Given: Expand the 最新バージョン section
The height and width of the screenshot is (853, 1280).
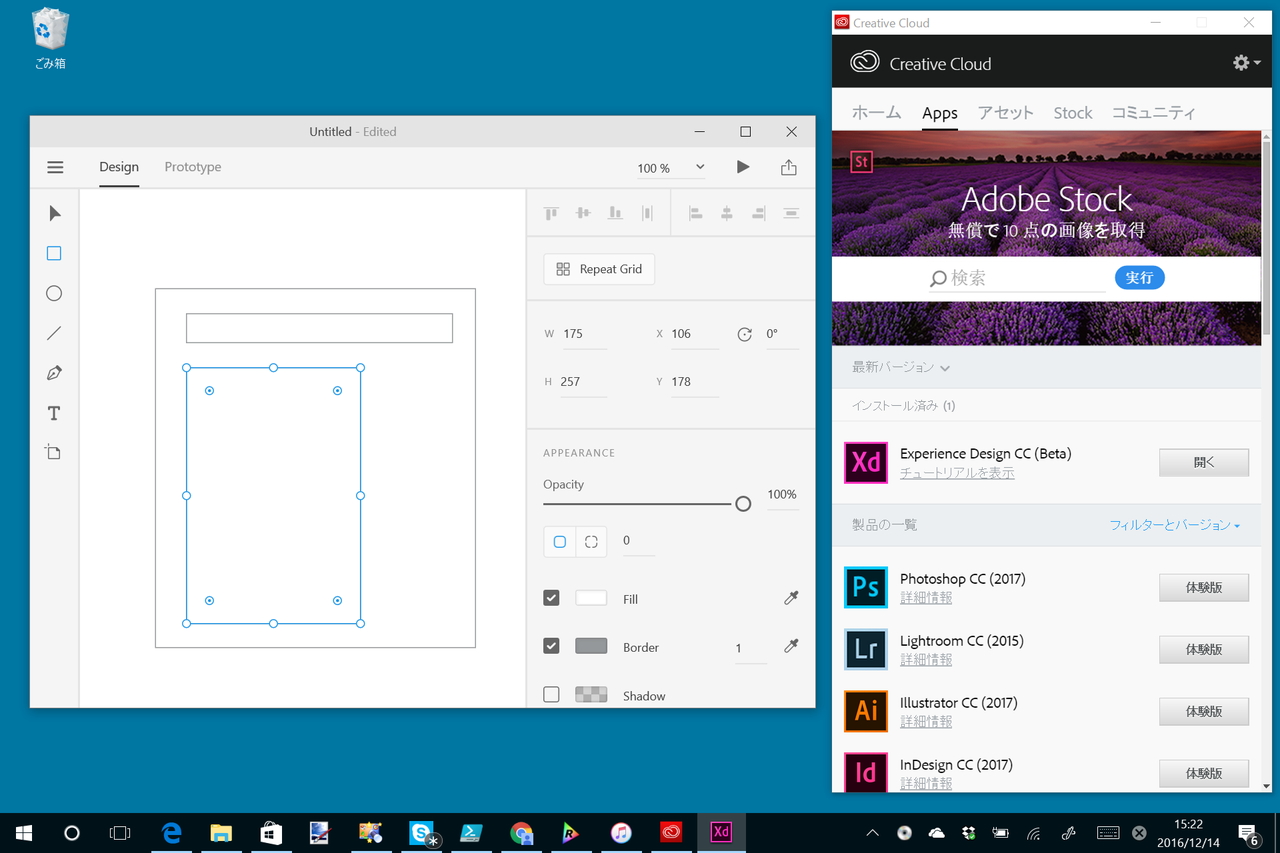Looking at the screenshot, I should (x=898, y=367).
